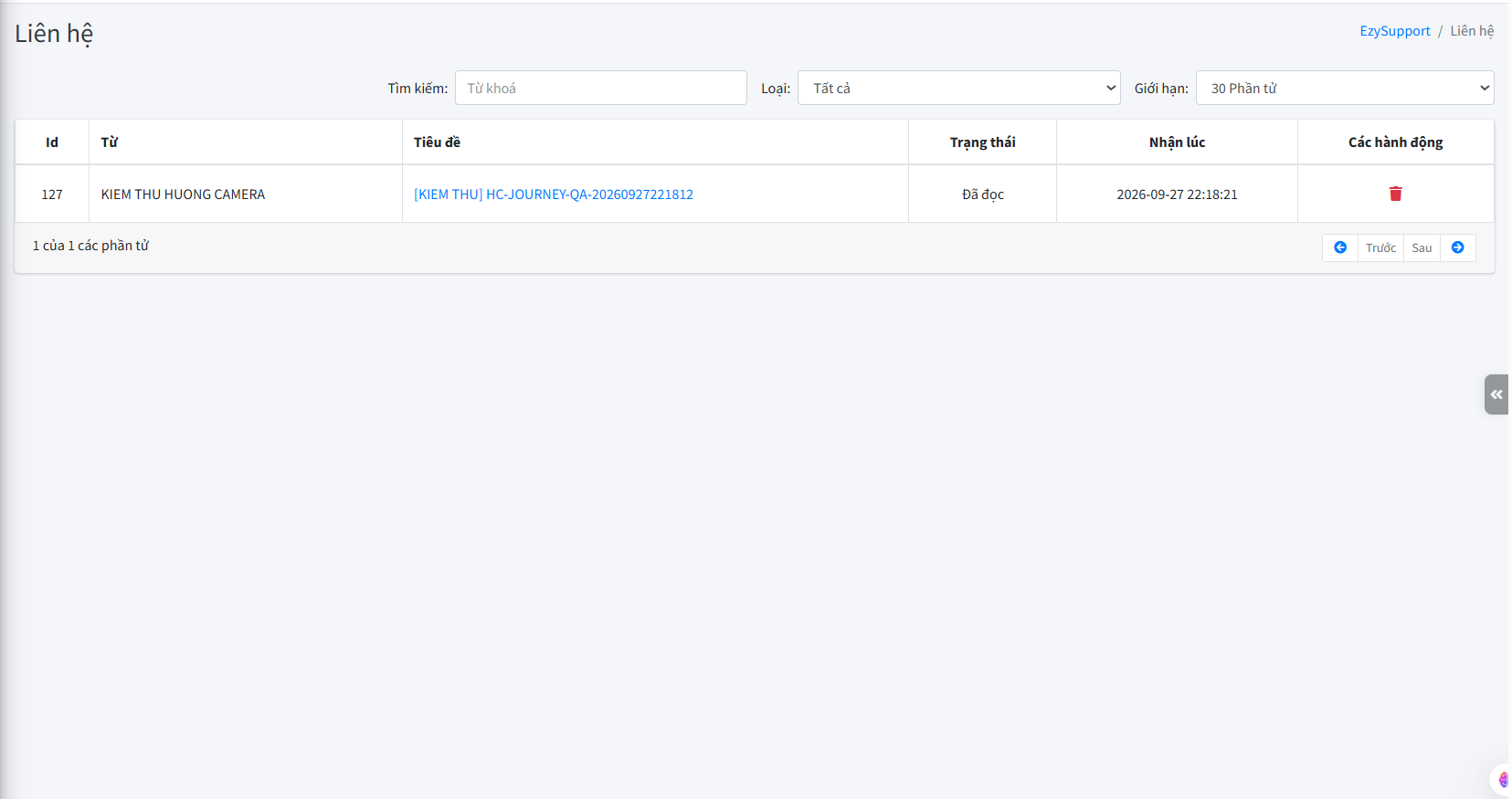The width and height of the screenshot is (1512, 799).
Task: Click the Từ khoá search field
Action: [601, 88]
